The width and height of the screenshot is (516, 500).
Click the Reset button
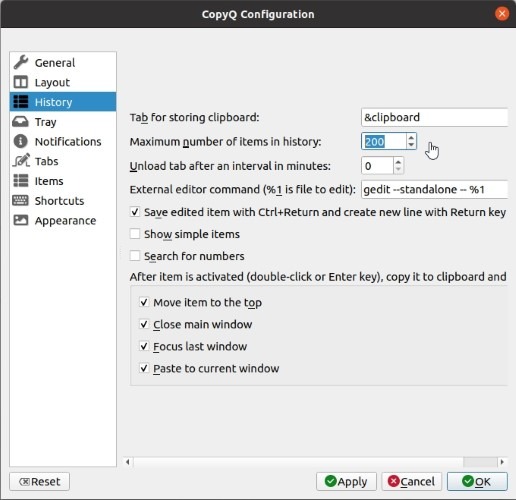click(40, 481)
